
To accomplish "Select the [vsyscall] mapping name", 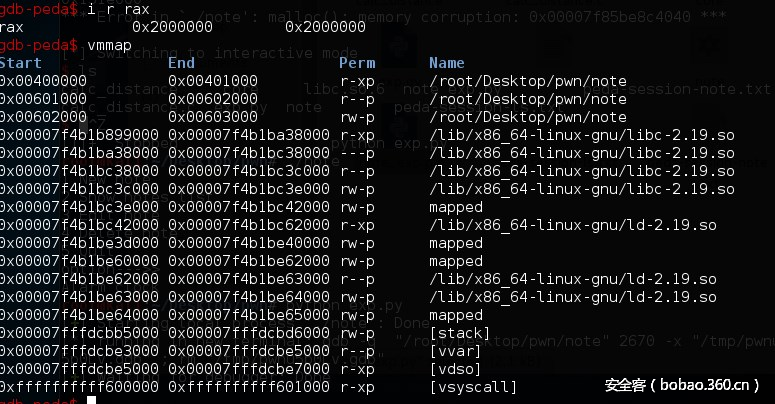I will (x=473, y=386).
